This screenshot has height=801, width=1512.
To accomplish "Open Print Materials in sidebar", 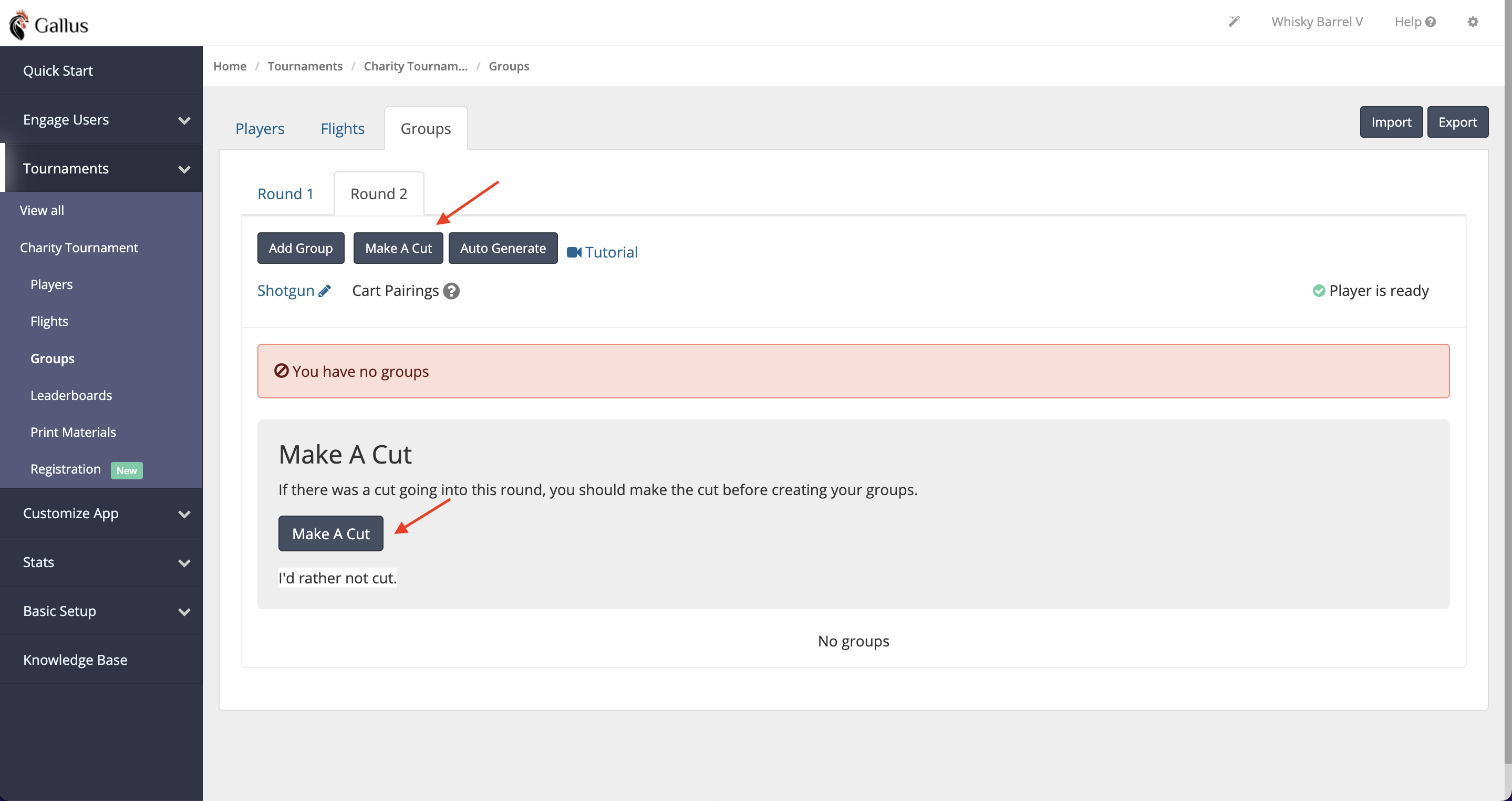I will (74, 432).
